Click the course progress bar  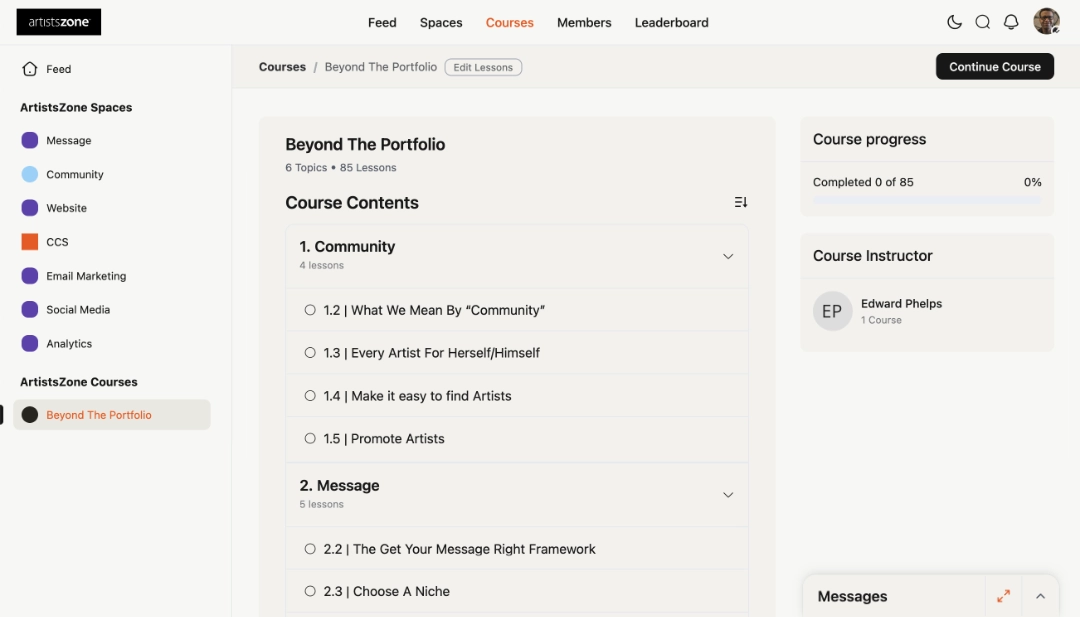click(926, 200)
